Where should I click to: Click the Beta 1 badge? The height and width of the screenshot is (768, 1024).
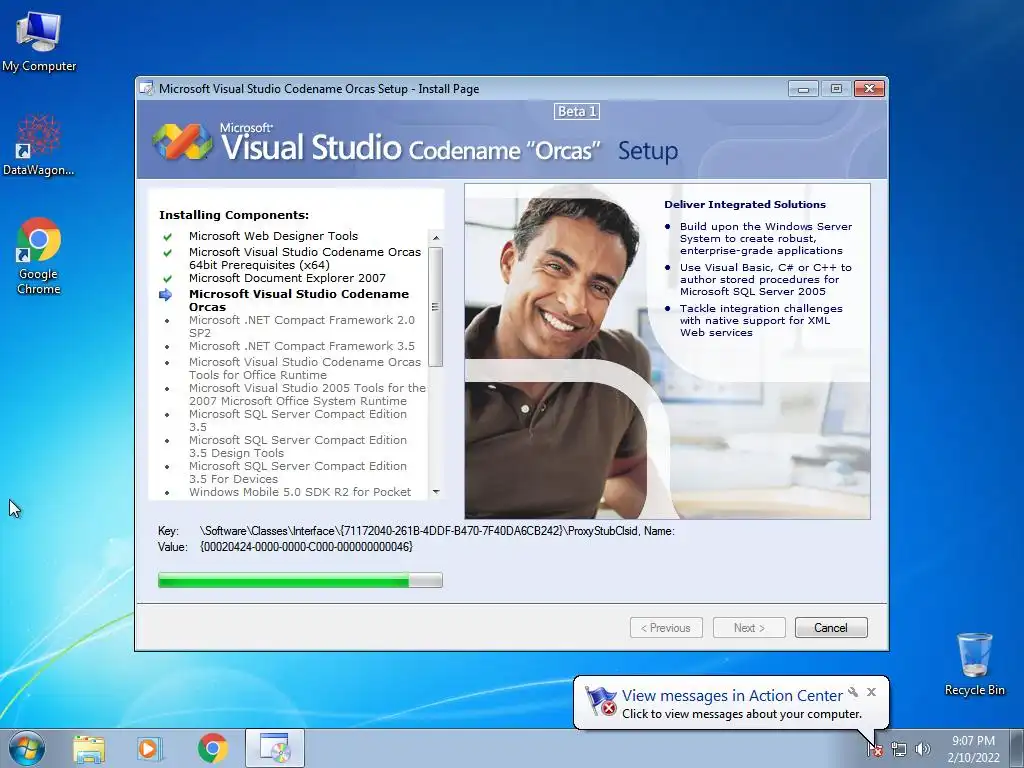pos(577,112)
